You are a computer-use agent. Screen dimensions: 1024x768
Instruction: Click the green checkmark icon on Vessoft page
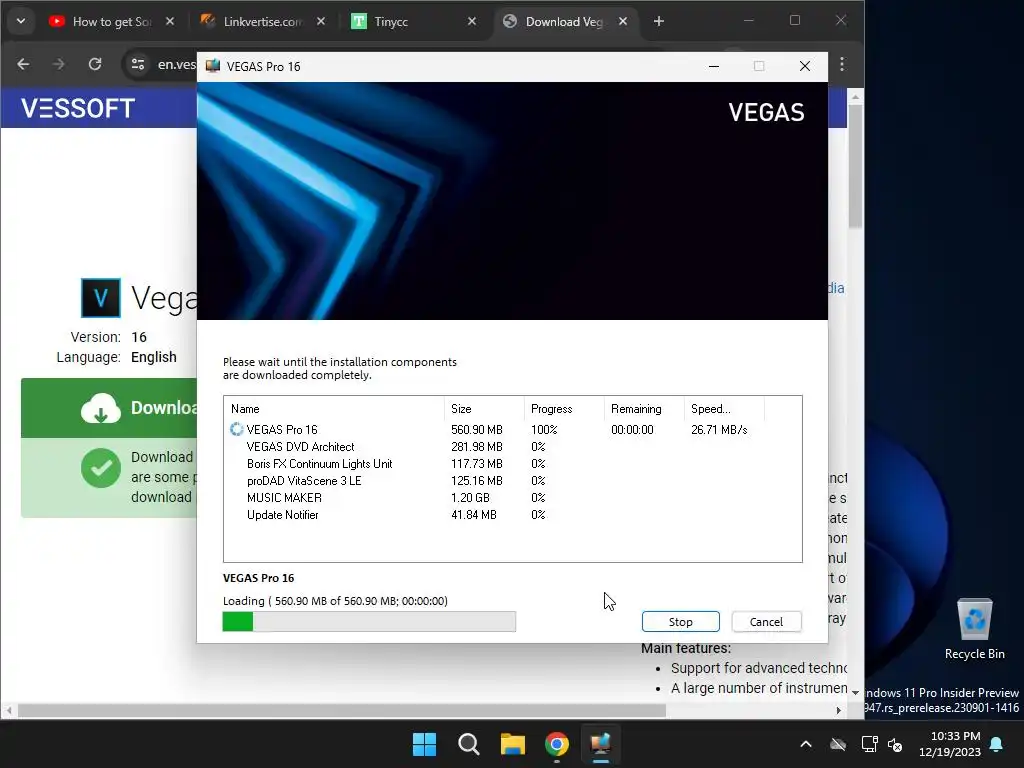[x=101, y=468]
